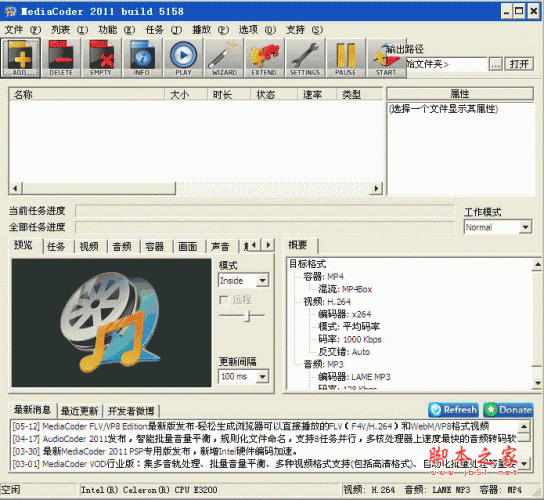Screen dimensions: 544x500
Task: Select the 视频: H.264 tree node
Action: tap(327, 302)
